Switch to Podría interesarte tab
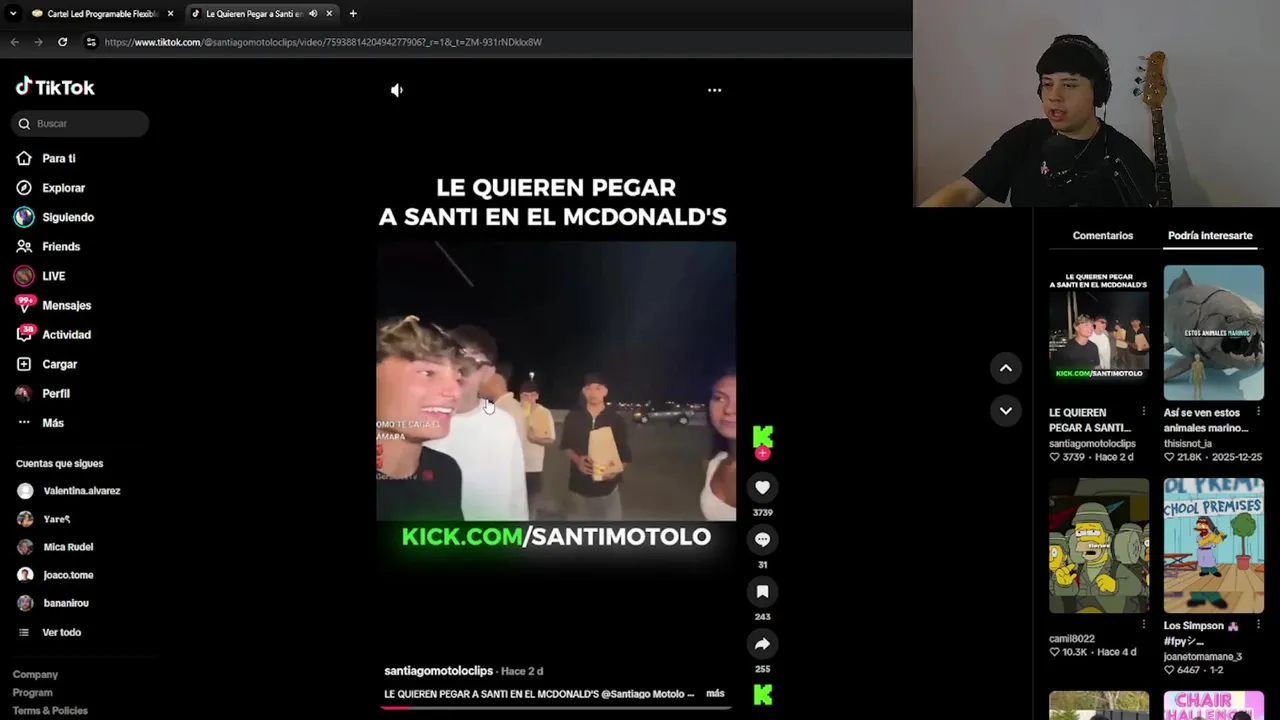Image resolution: width=1280 pixels, height=720 pixels. (x=1210, y=235)
